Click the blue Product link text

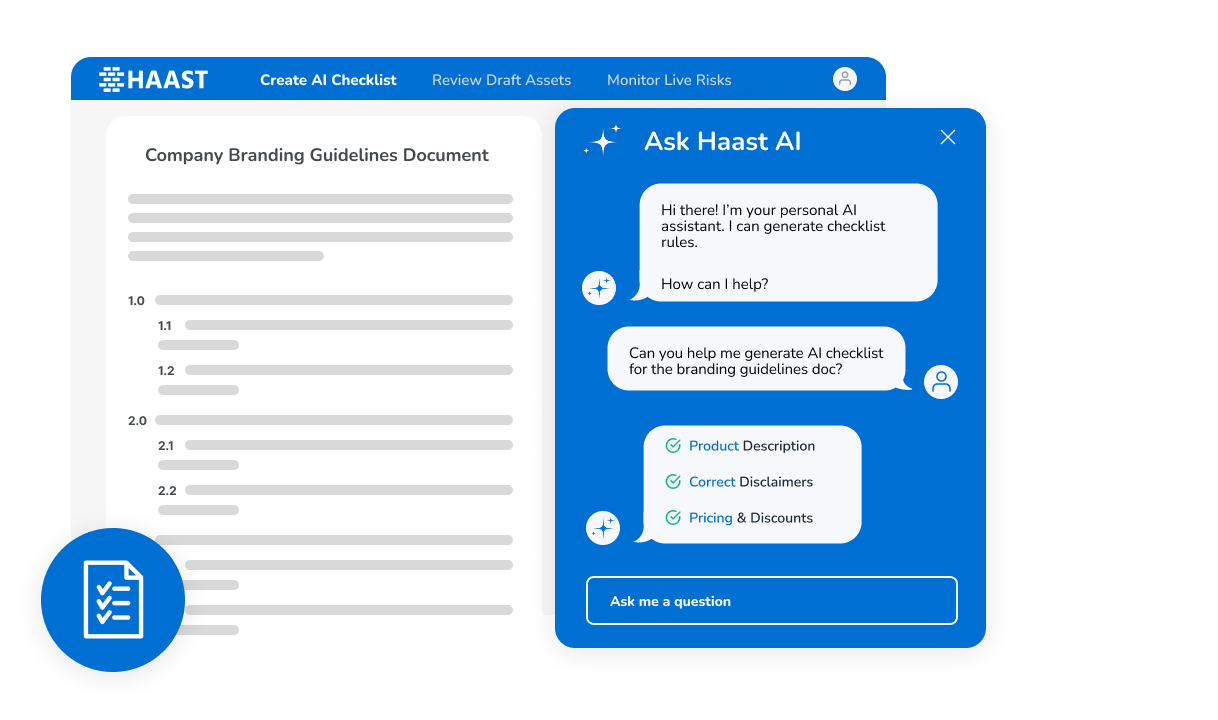coord(713,446)
